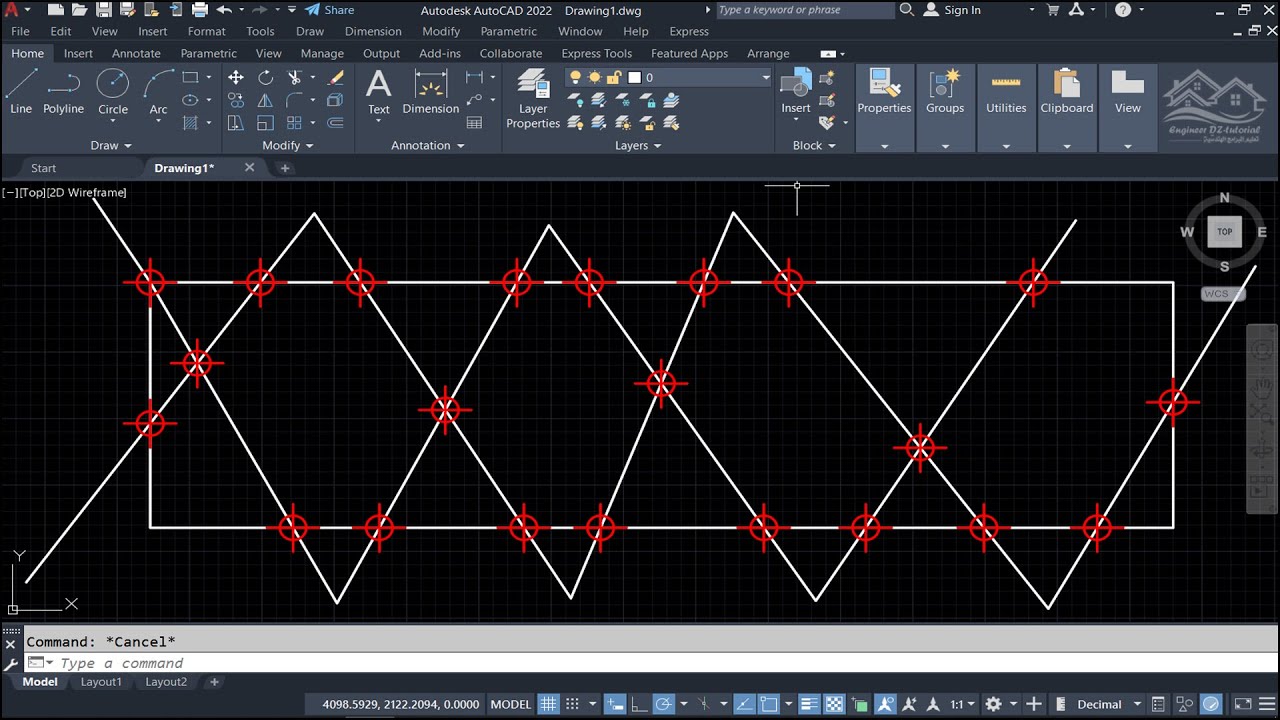Viewport: 1280px width, 720px height.
Task: Select the Rectangle draw tool
Action: 190,77
